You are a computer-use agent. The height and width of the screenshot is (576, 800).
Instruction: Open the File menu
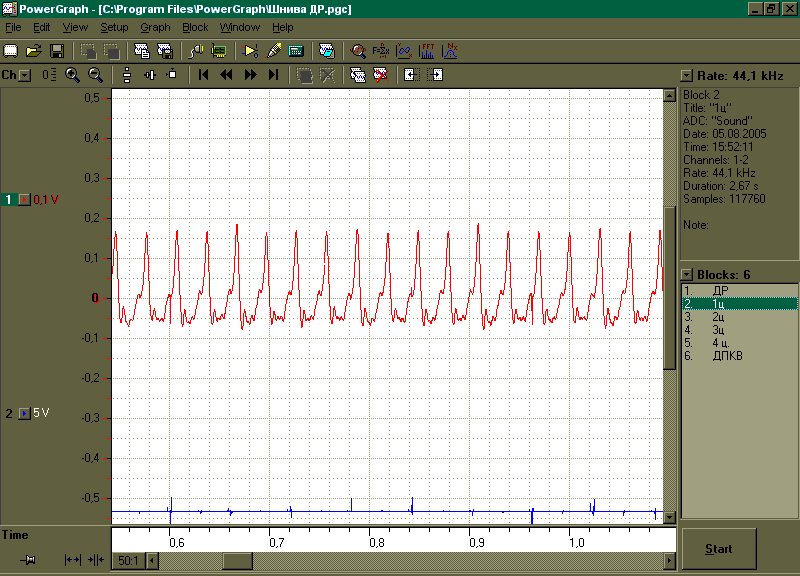13,28
